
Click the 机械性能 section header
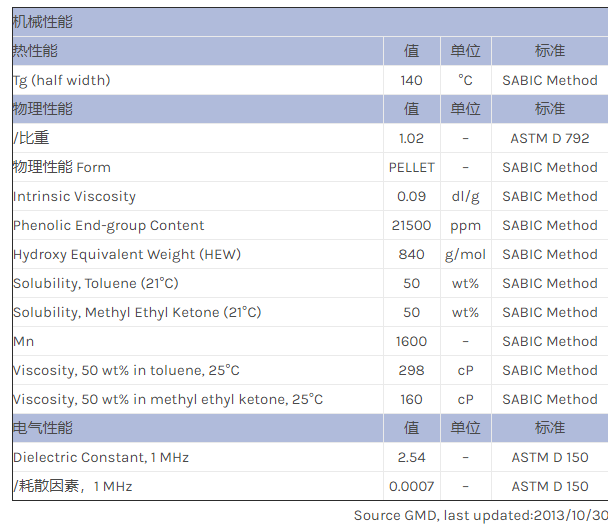pyautogui.click(x=42, y=22)
